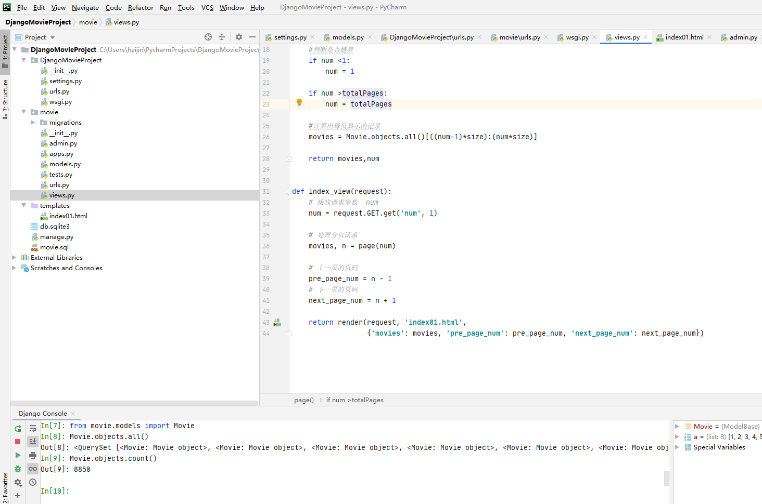Image resolution: width=762 pixels, height=504 pixels.
Task: Open the Structure side tool tab
Action: click(x=5, y=99)
